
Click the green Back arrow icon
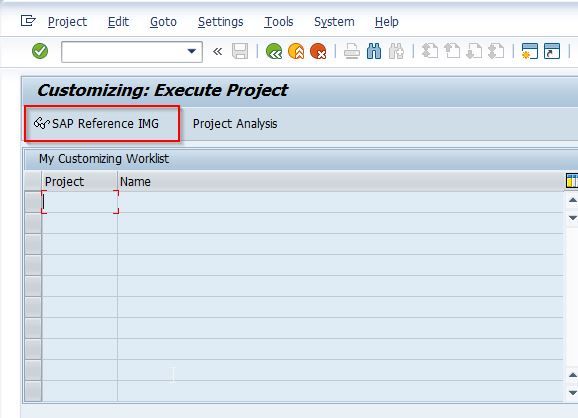coord(274,51)
